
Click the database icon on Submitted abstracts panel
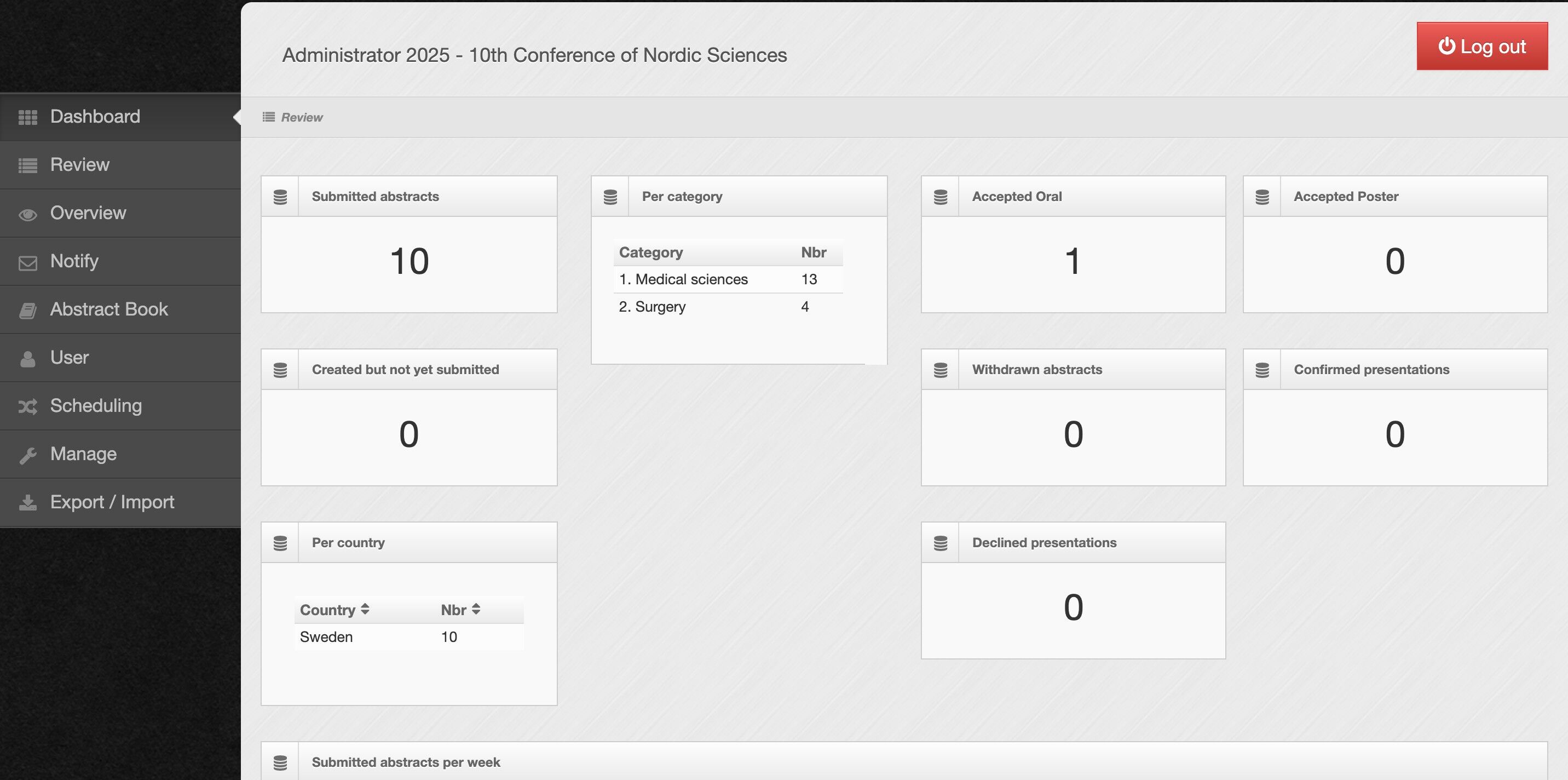point(280,197)
